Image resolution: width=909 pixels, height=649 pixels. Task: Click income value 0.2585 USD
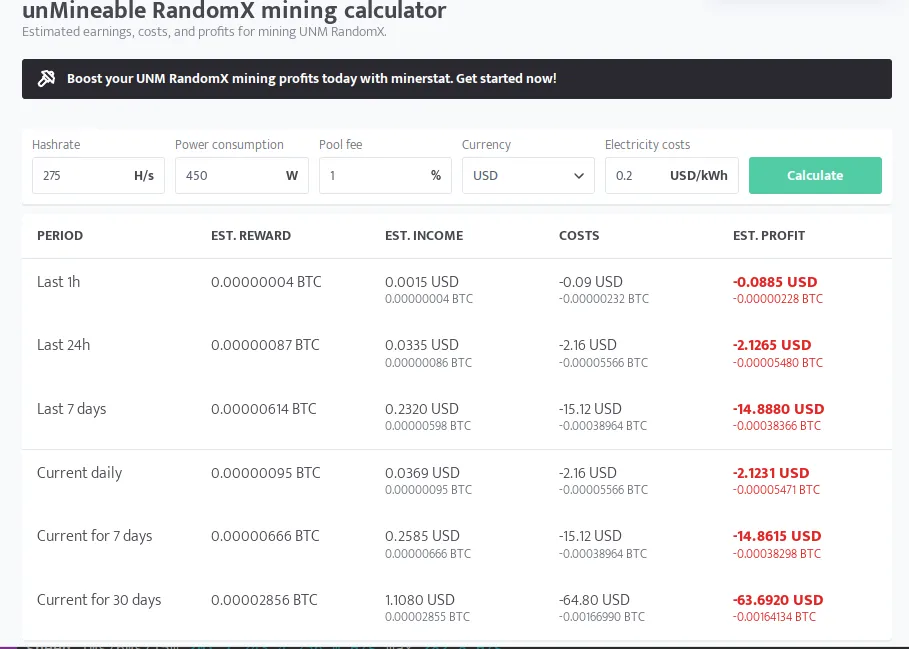pyautogui.click(x=422, y=536)
